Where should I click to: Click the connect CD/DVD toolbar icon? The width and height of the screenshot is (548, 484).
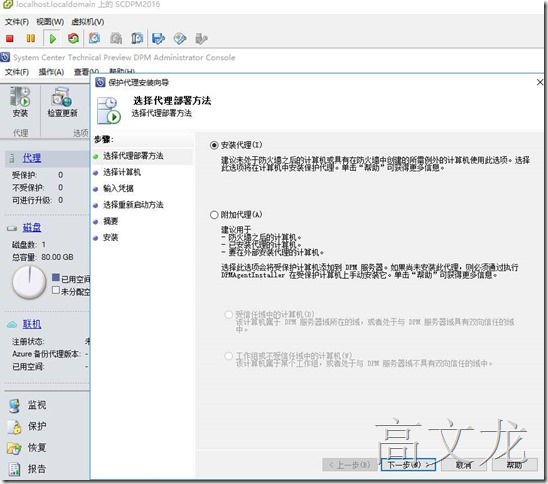click(180, 38)
